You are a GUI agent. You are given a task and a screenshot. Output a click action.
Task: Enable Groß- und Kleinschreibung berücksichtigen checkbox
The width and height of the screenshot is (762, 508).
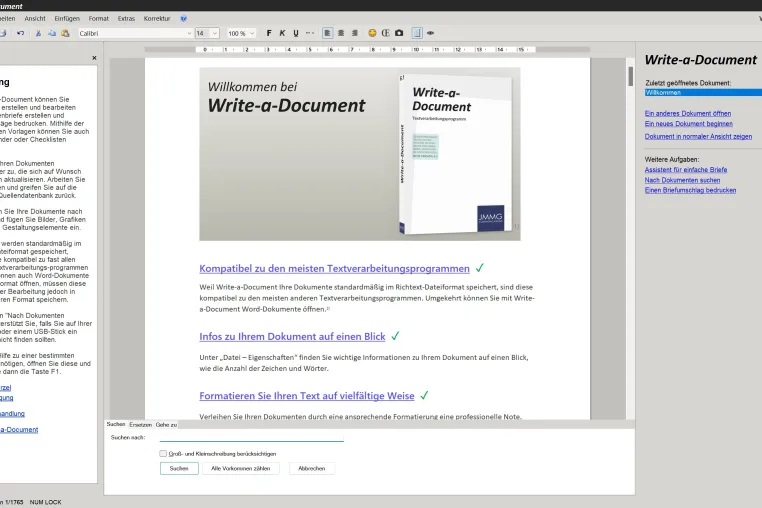(163, 454)
